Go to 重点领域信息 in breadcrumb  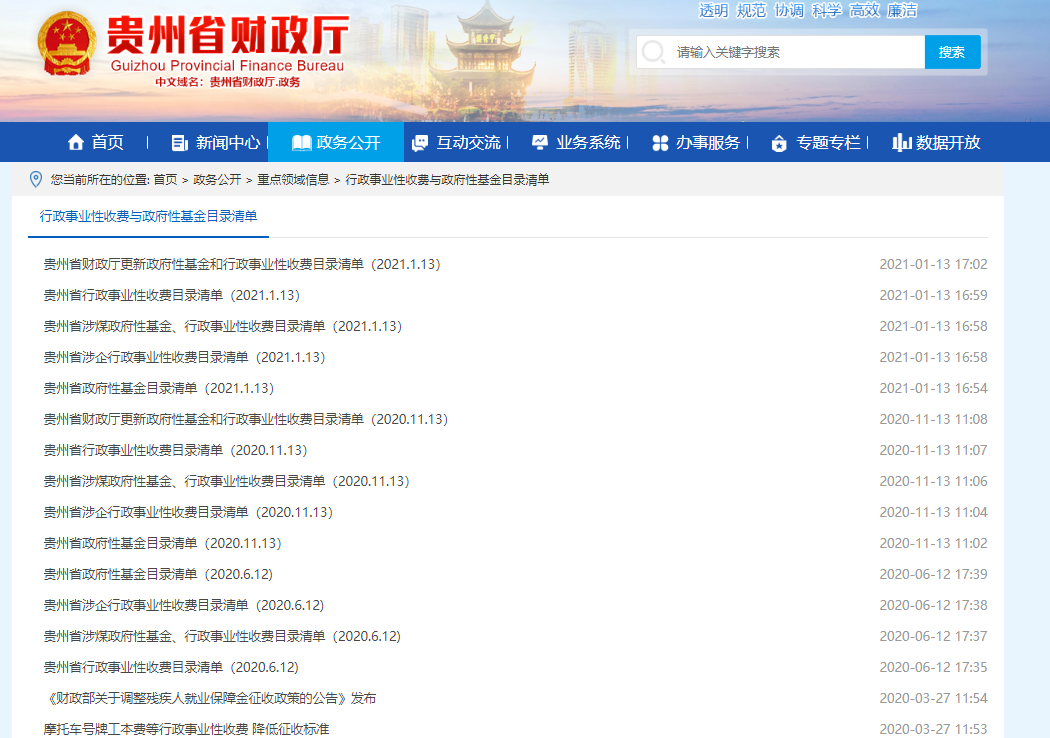pyautogui.click(x=293, y=180)
